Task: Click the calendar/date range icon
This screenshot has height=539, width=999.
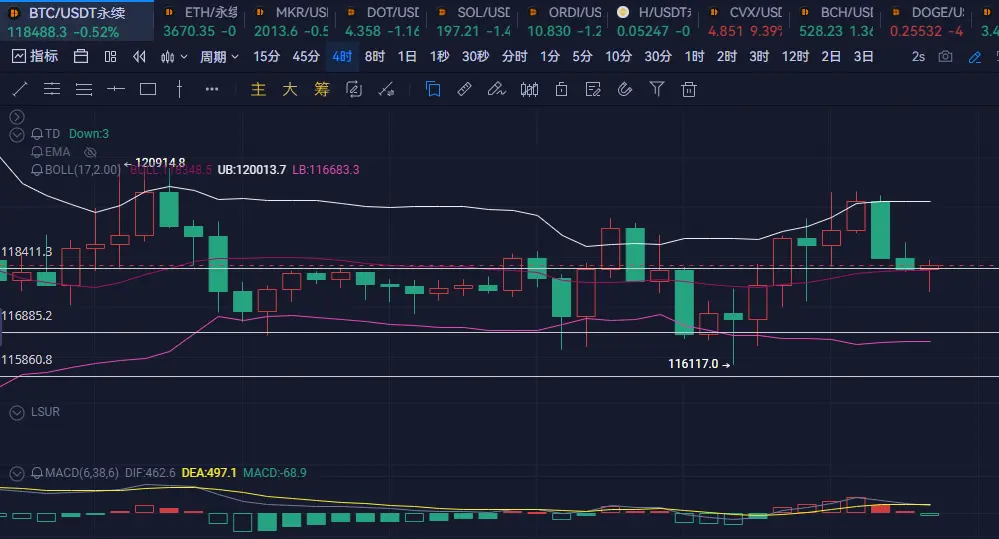Action: pos(81,57)
